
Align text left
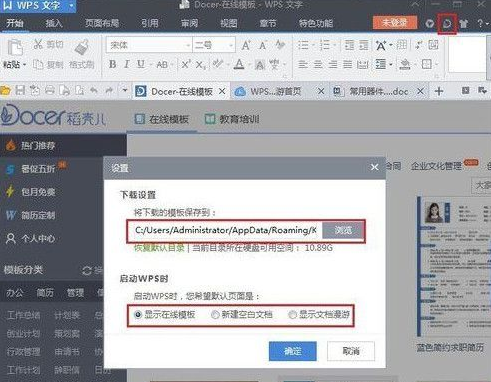coord(303,64)
